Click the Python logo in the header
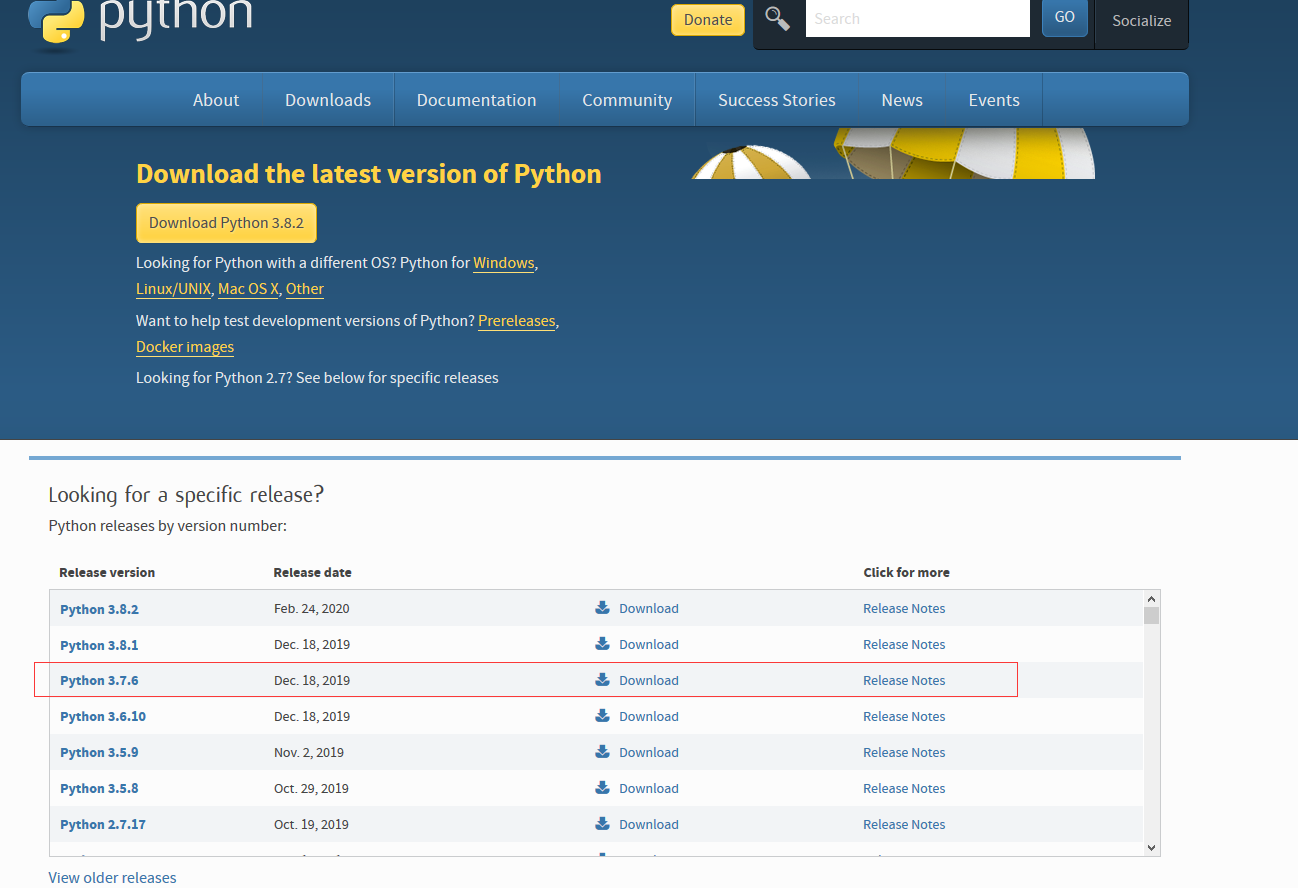The width and height of the screenshot is (1298, 888). click(55, 22)
